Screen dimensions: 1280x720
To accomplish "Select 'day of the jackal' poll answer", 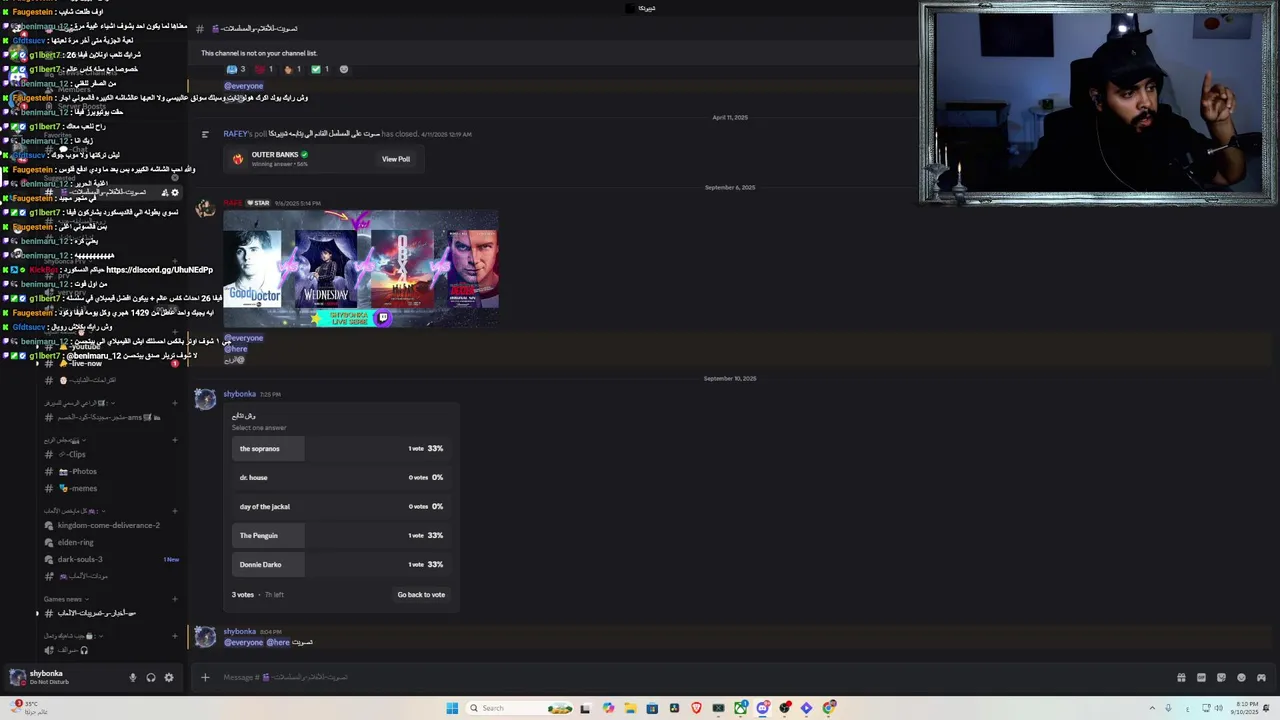I will 340,506.
